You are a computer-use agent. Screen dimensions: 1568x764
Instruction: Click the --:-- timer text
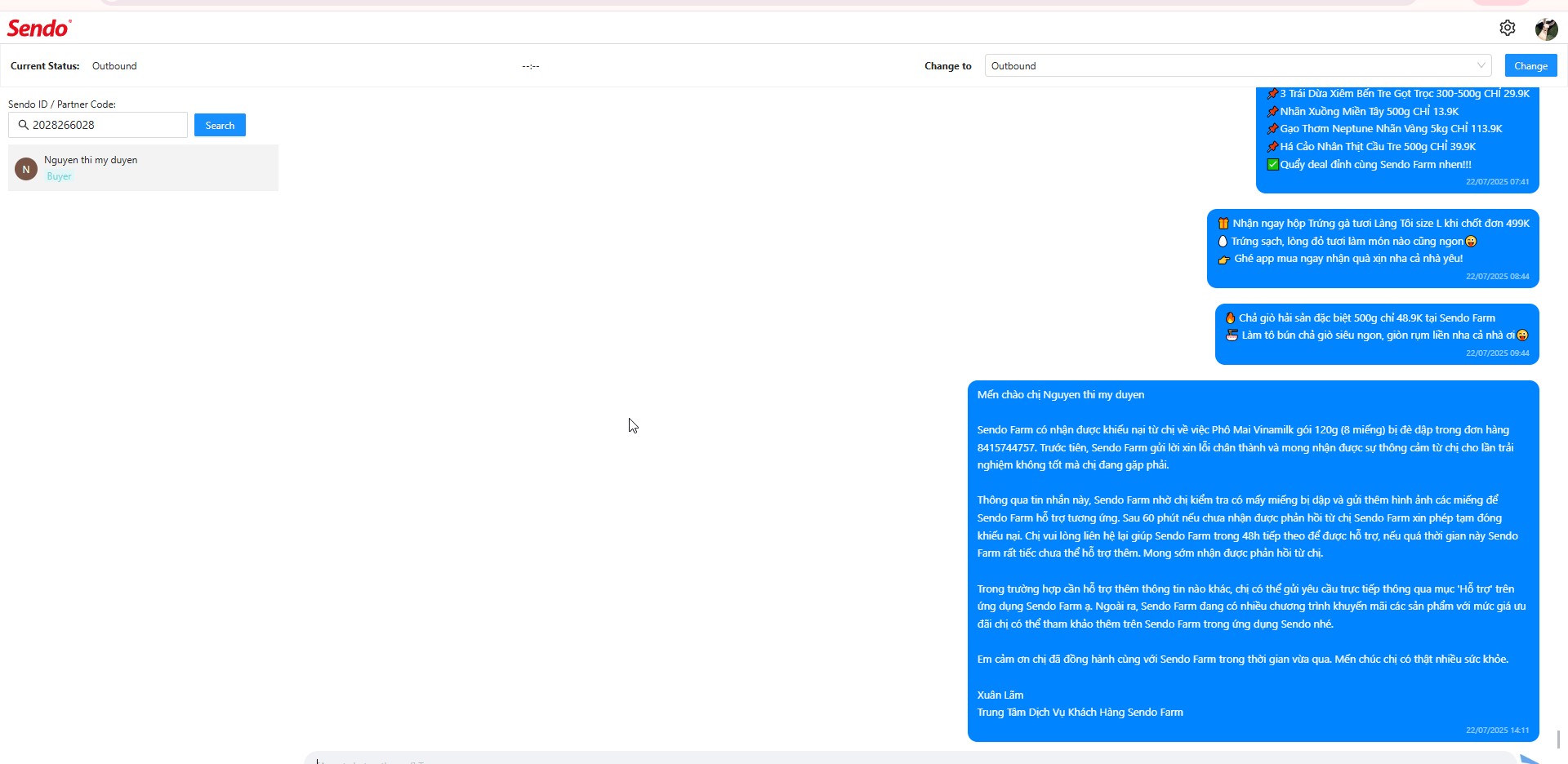(x=531, y=66)
